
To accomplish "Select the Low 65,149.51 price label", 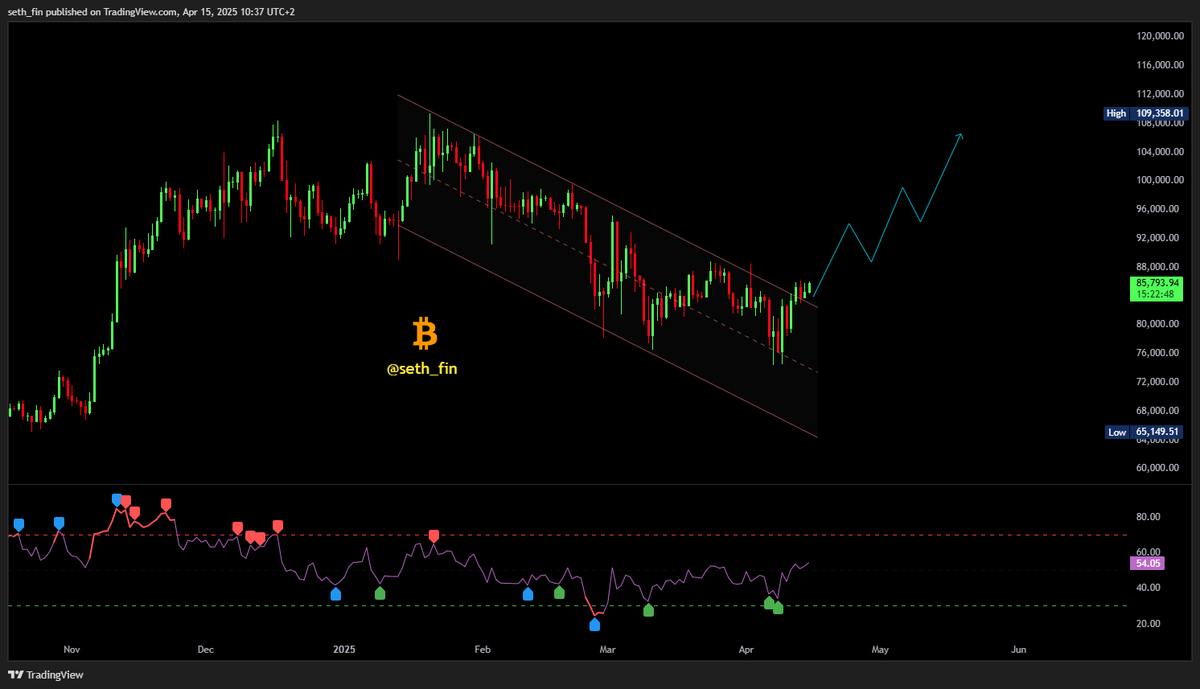I will tap(1145, 432).
